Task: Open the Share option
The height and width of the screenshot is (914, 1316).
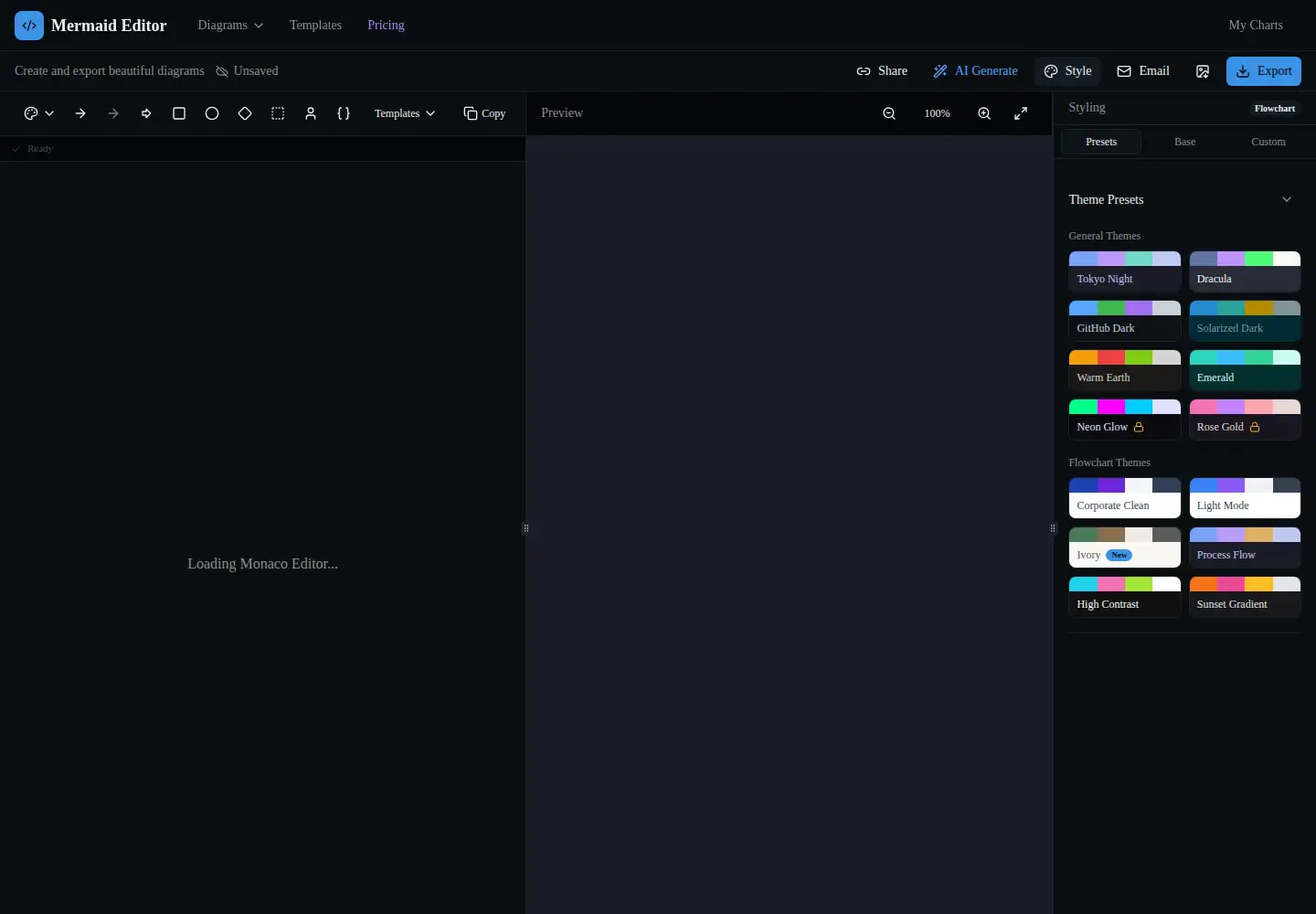Action: pyautogui.click(x=882, y=71)
